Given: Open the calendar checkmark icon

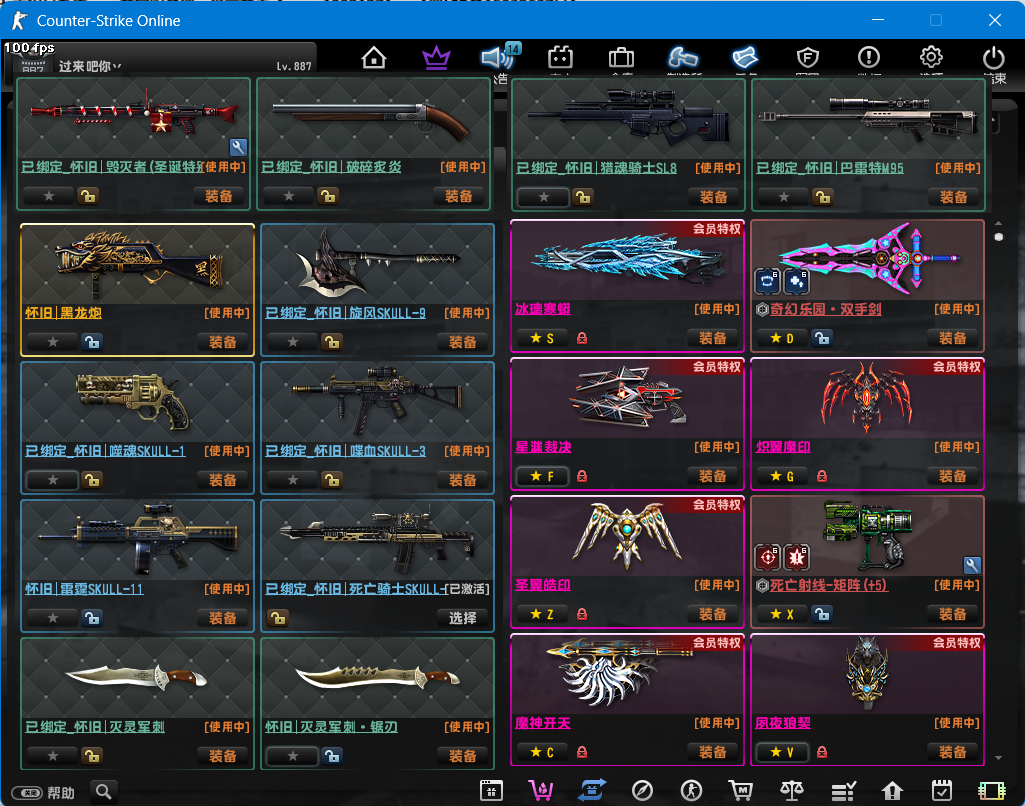Looking at the screenshot, I should click(942, 791).
